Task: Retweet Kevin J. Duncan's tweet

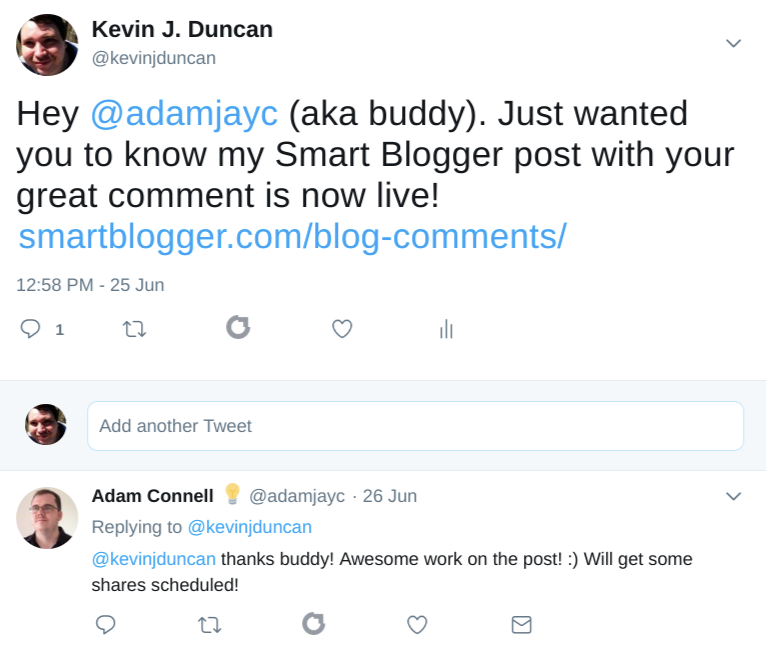Action: point(134,328)
